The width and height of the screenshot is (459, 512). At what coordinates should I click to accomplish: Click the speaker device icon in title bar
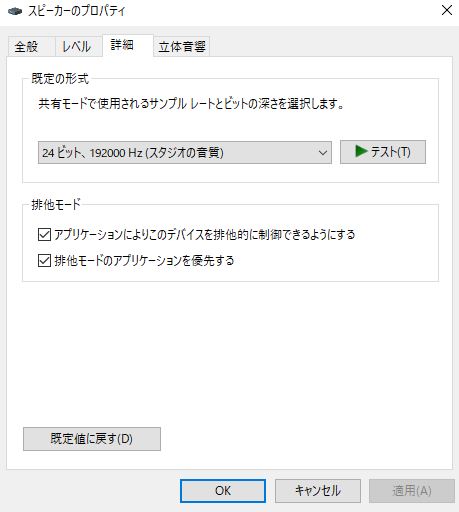[x=15, y=11]
